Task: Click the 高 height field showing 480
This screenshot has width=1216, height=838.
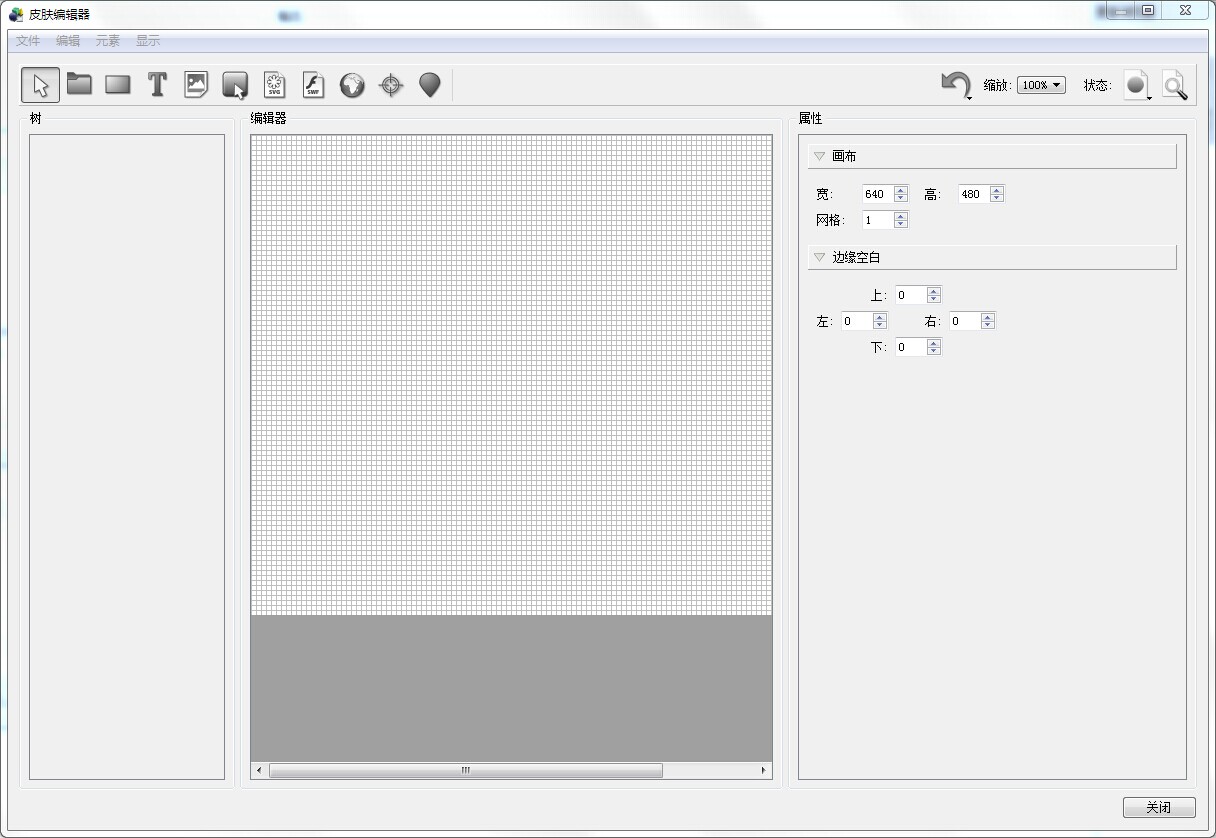Action: [973, 194]
